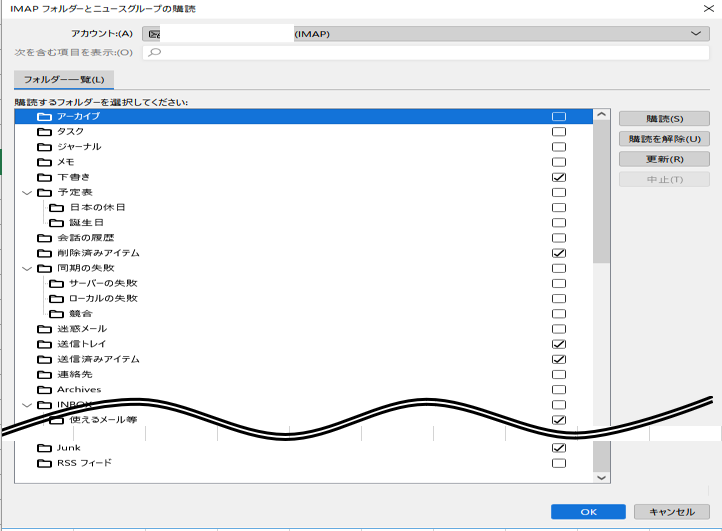This screenshot has width=722, height=531.
Task: Collapse the 同期の失敗 folder tree
Action: 26,269
